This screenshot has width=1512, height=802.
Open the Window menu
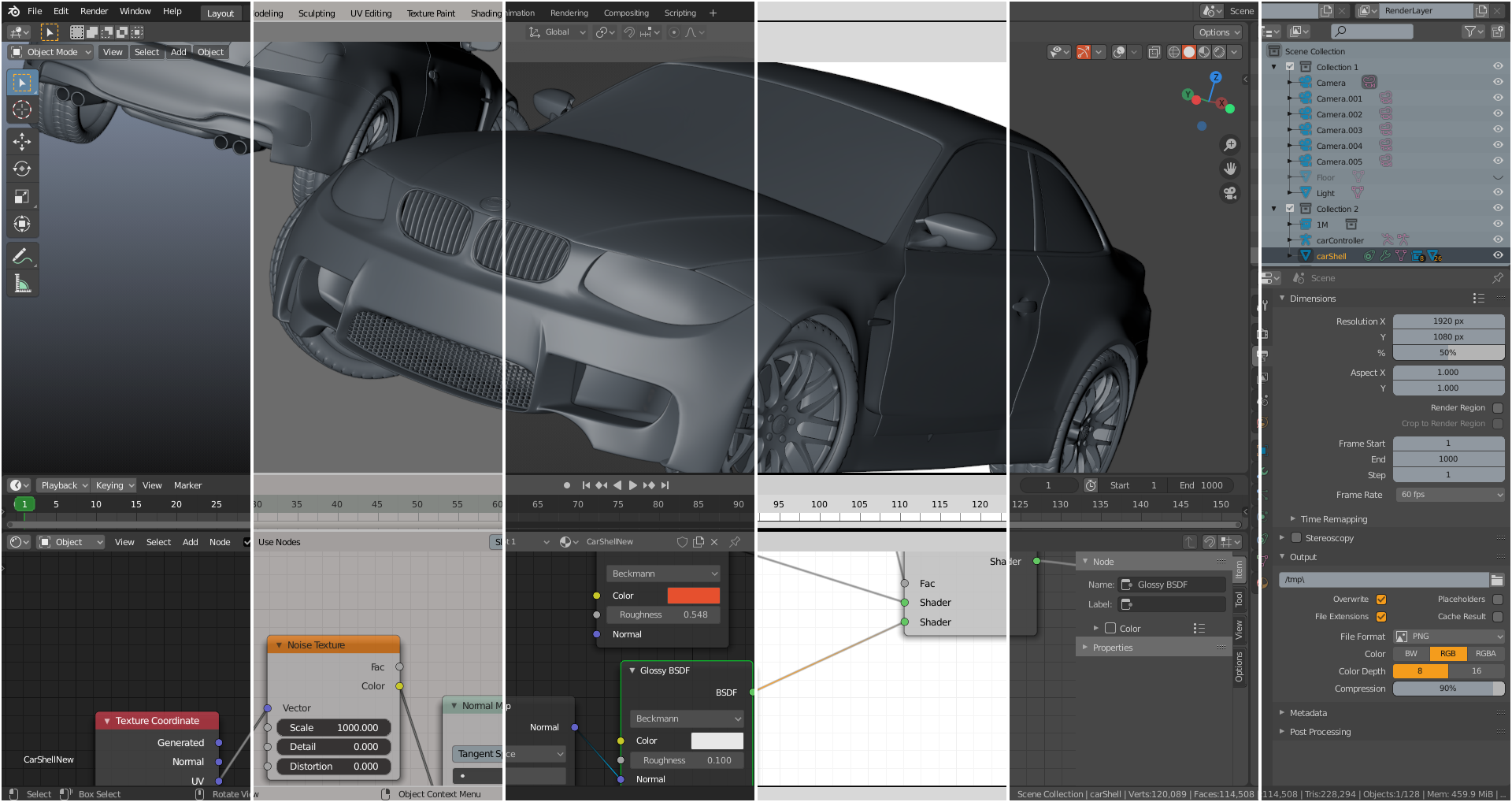point(135,11)
